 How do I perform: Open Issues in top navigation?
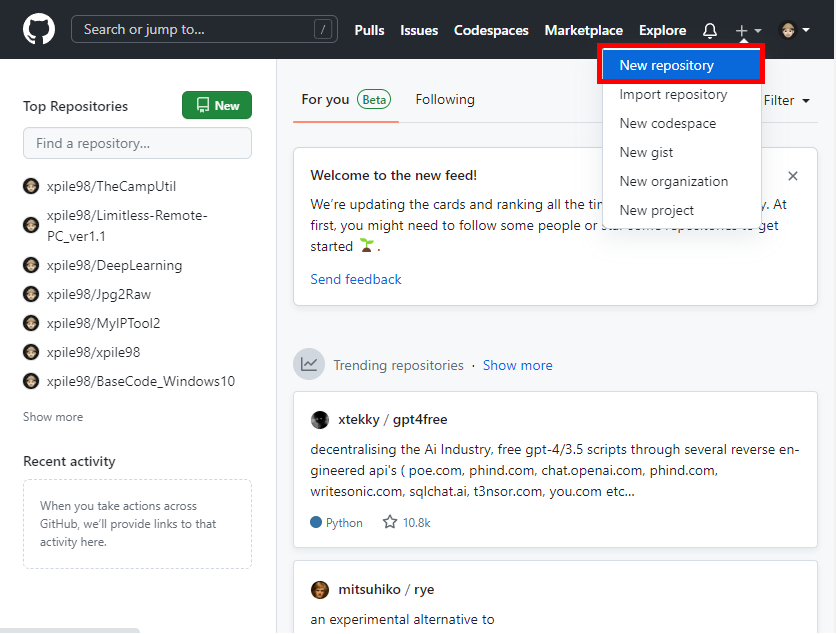(419, 30)
